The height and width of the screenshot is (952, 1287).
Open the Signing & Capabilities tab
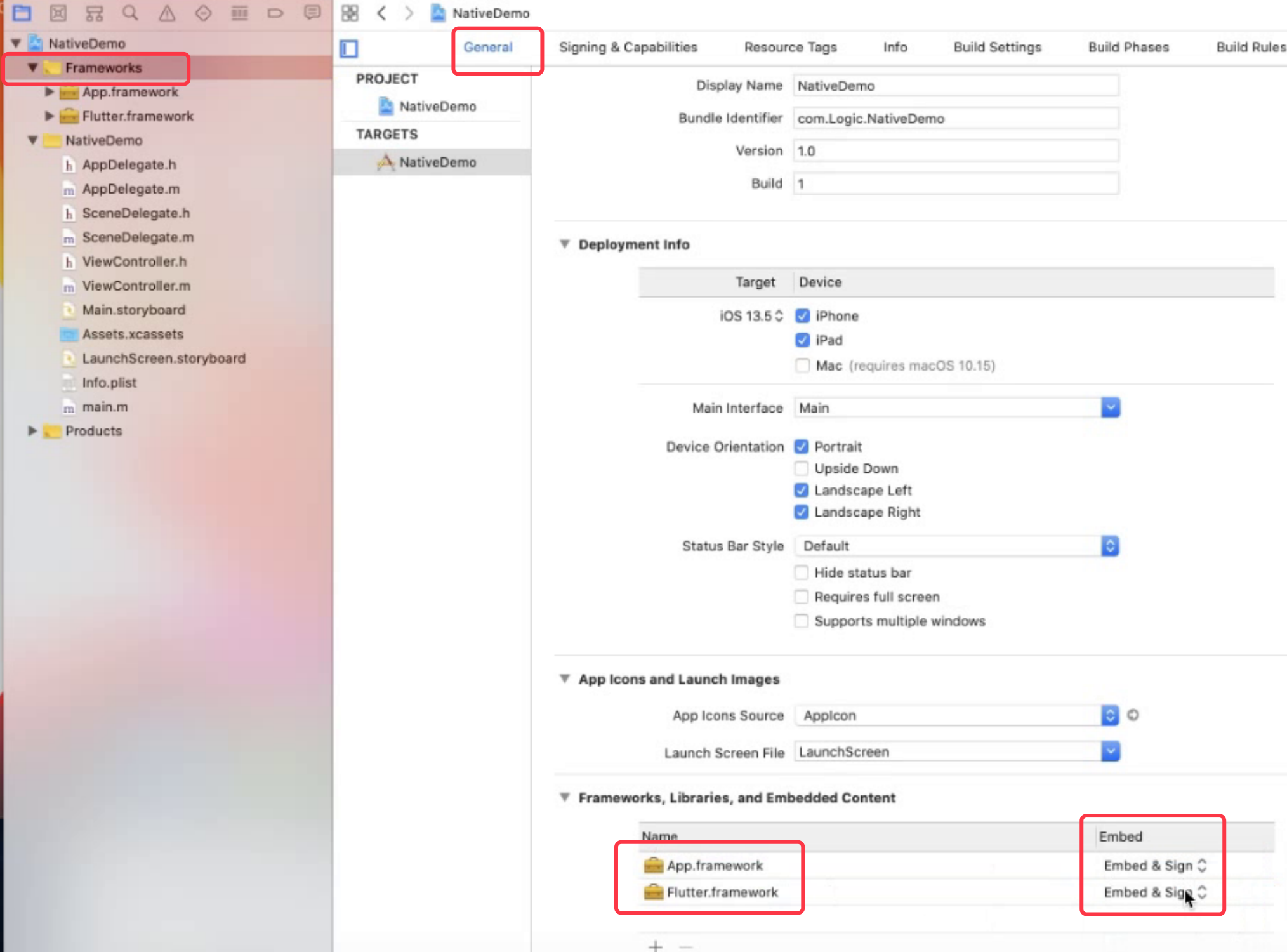[628, 47]
